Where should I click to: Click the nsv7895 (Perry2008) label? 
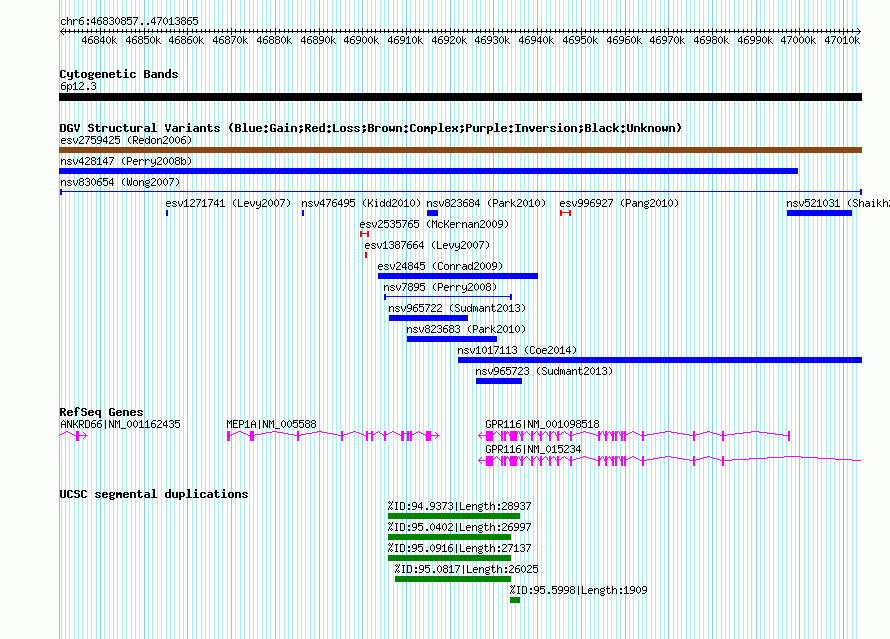tap(440, 288)
